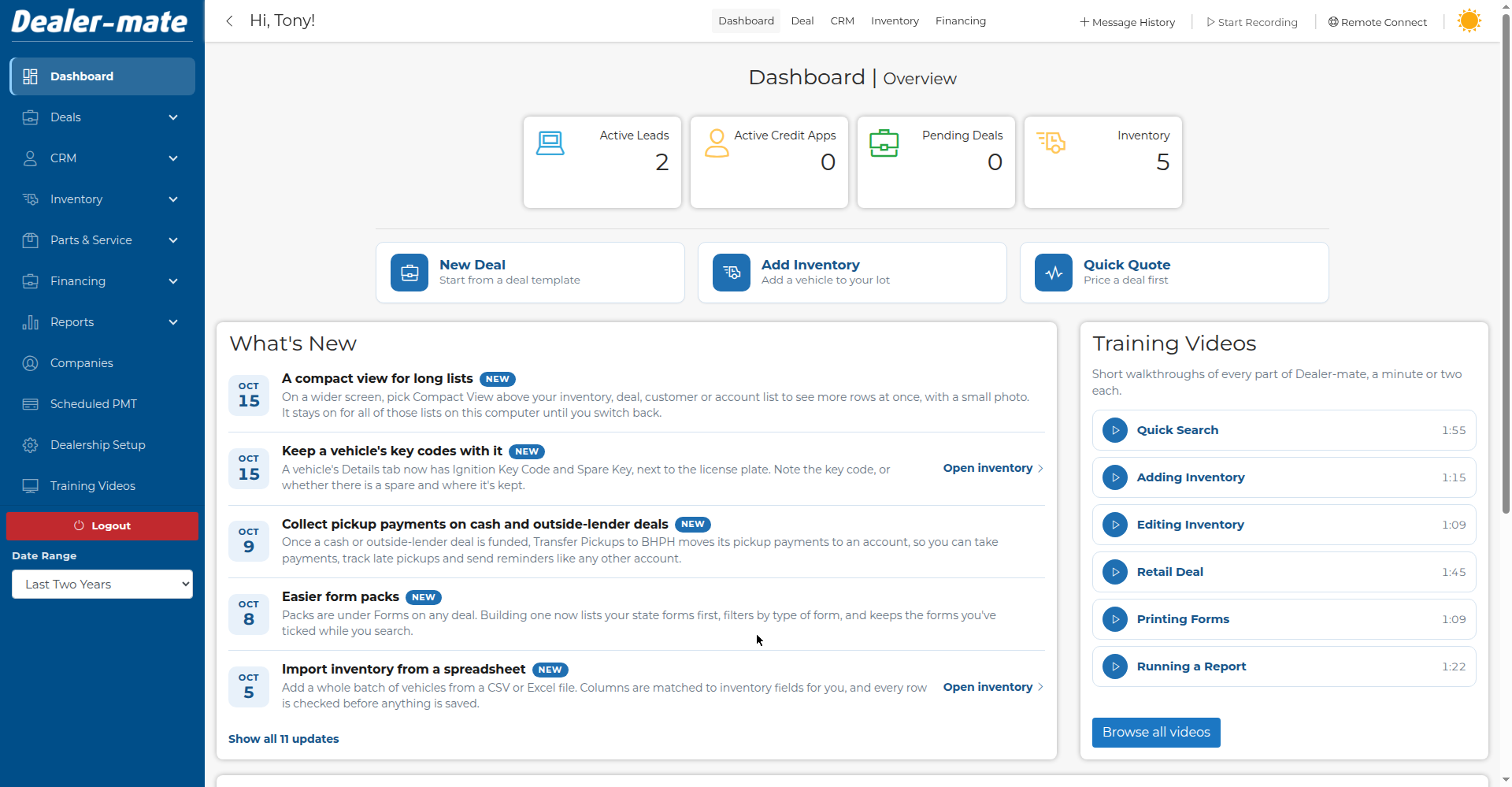Switch to the CRM top tab
The height and width of the screenshot is (787, 1512).
click(842, 21)
